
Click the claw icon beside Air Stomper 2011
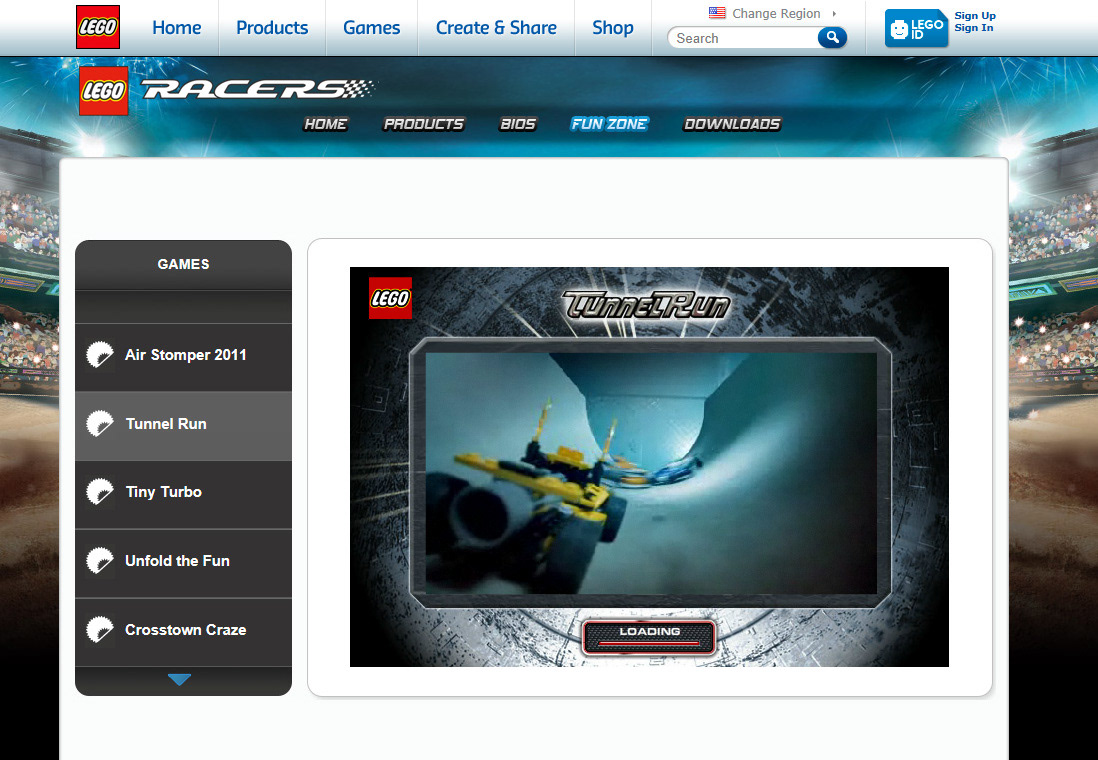point(99,355)
